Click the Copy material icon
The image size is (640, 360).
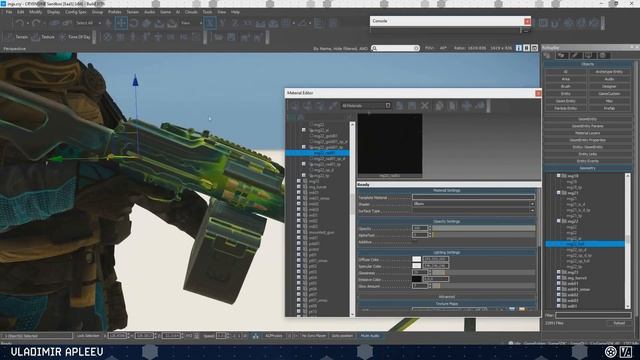coord(439,106)
